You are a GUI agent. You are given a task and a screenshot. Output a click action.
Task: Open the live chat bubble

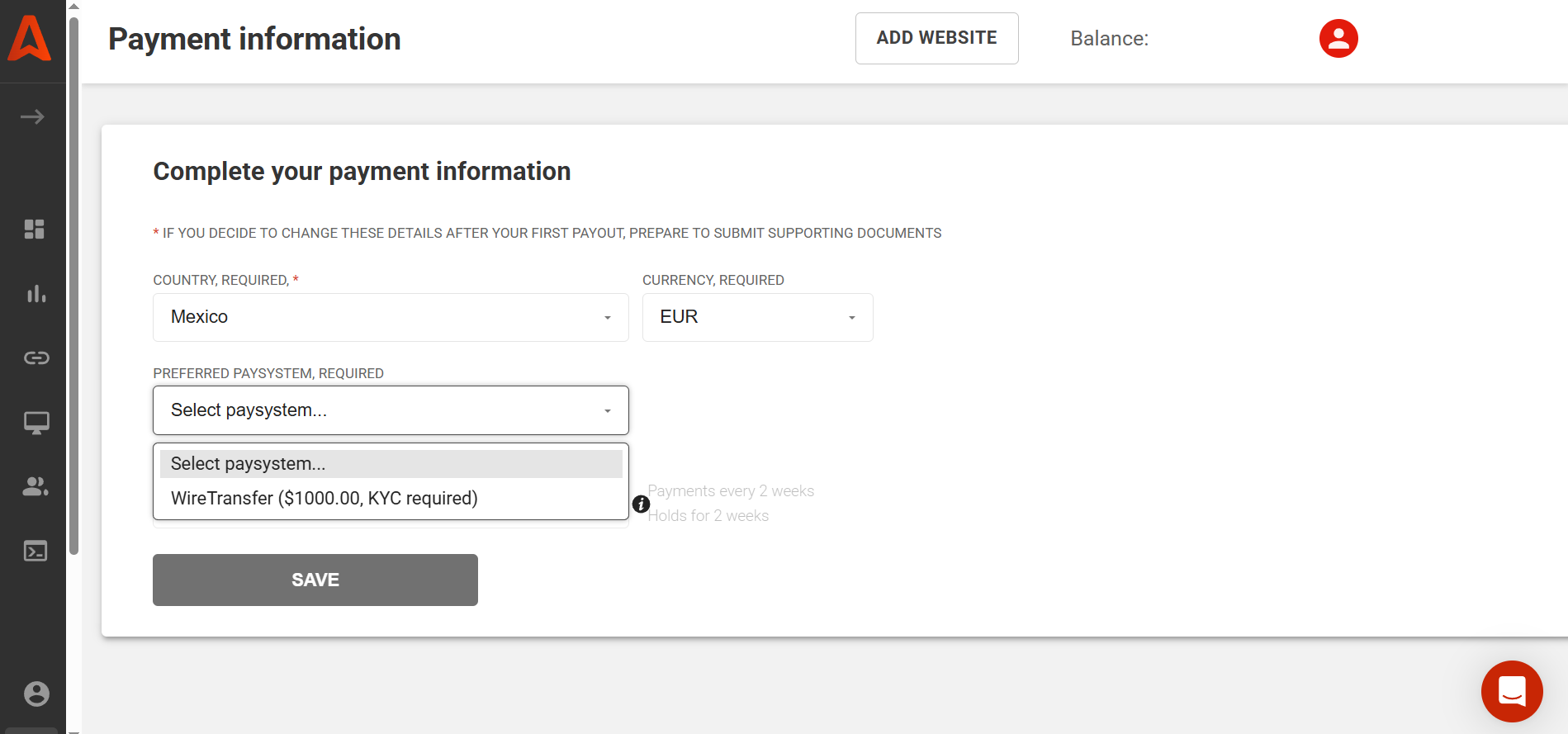(x=1512, y=691)
